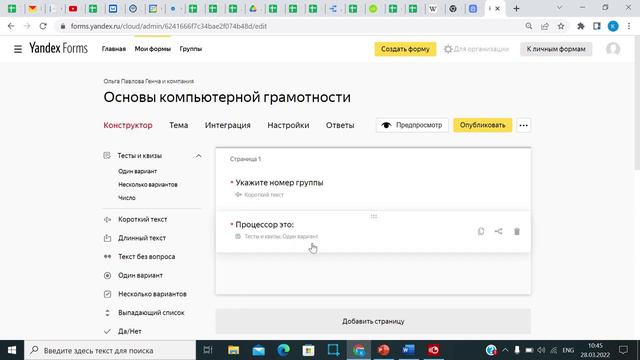640x360 pixels.
Task: Click Для организации gear option
Action: pos(476,49)
